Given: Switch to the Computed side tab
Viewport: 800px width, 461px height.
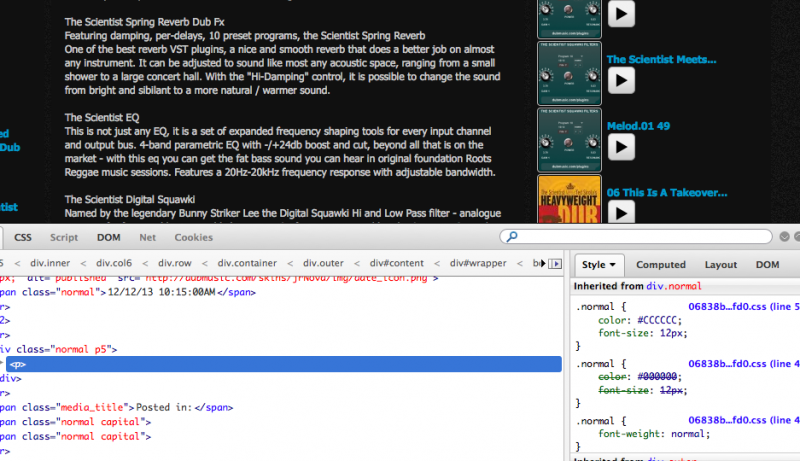Looking at the screenshot, I should click(x=660, y=265).
